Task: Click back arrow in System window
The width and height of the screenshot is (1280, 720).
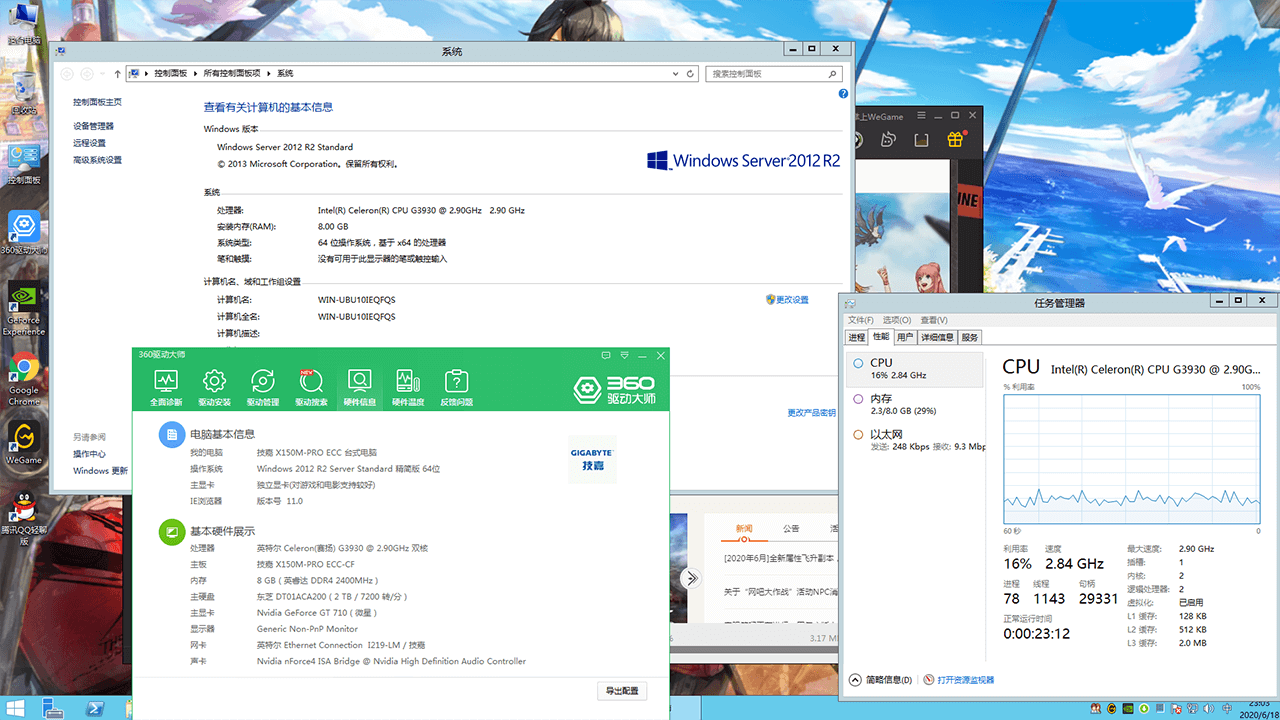Action: 67,74
